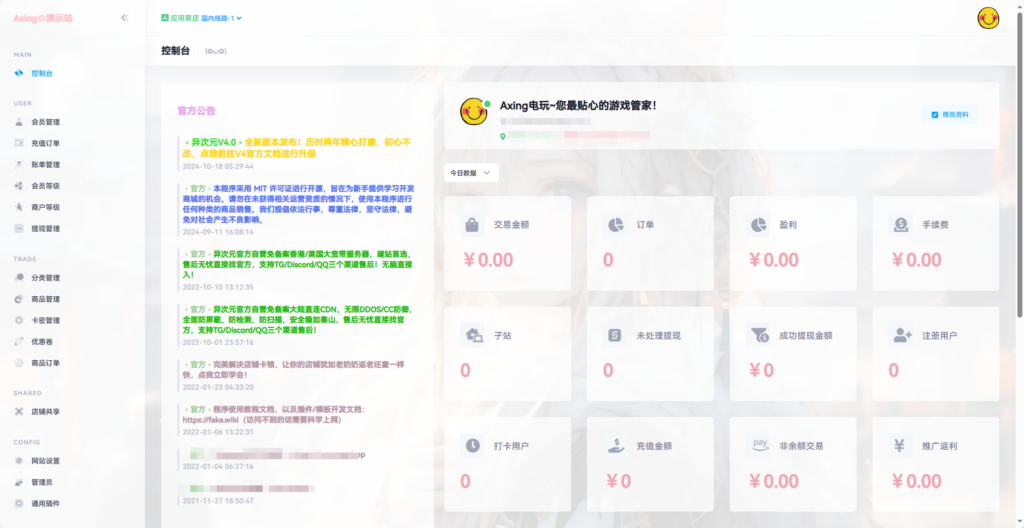Click the 店铺共享 cross-tools icon

[19, 412]
